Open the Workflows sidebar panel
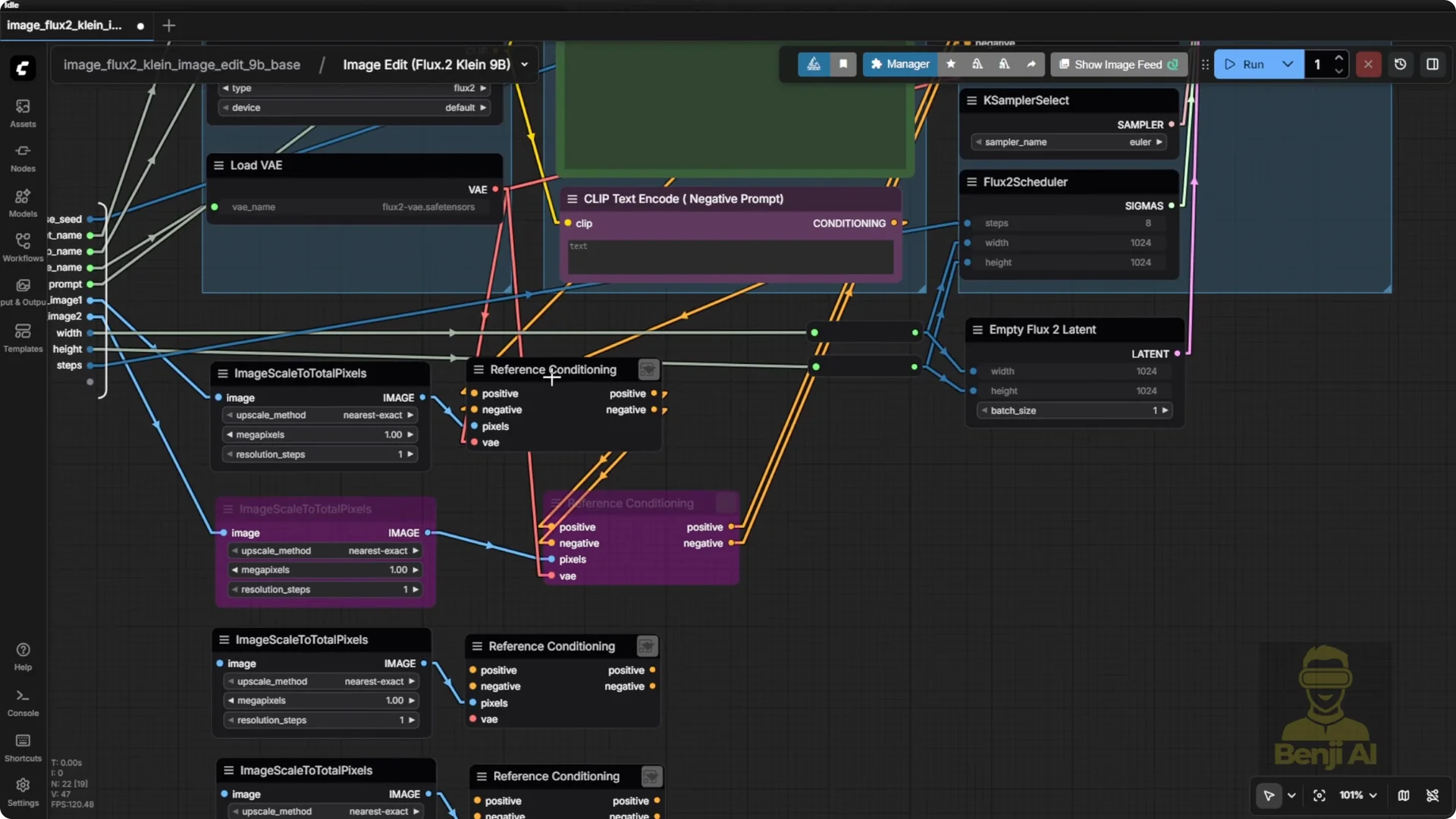1456x819 pixels. [22, 247]
